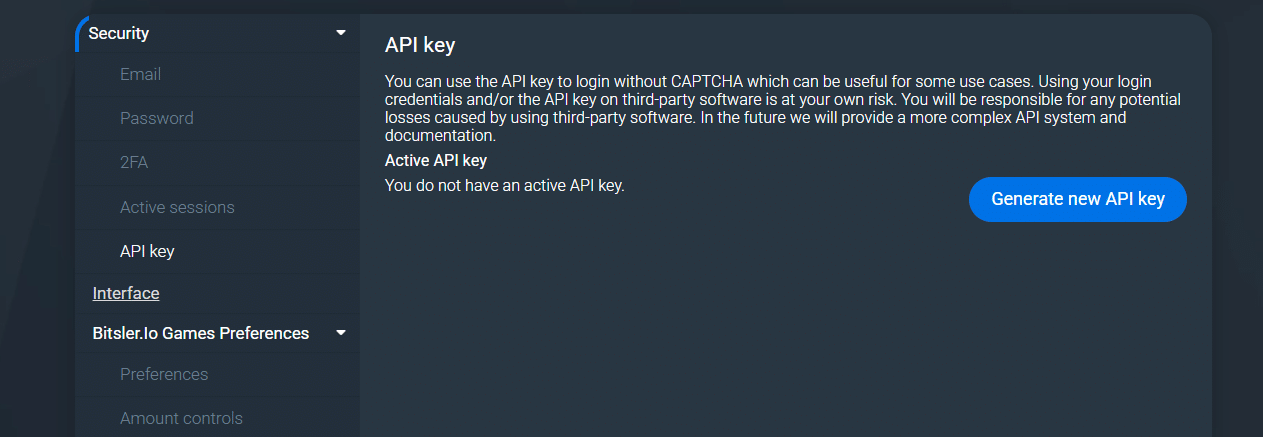Open the Interface link
1263x437 pixels.
tap(126, 293)
